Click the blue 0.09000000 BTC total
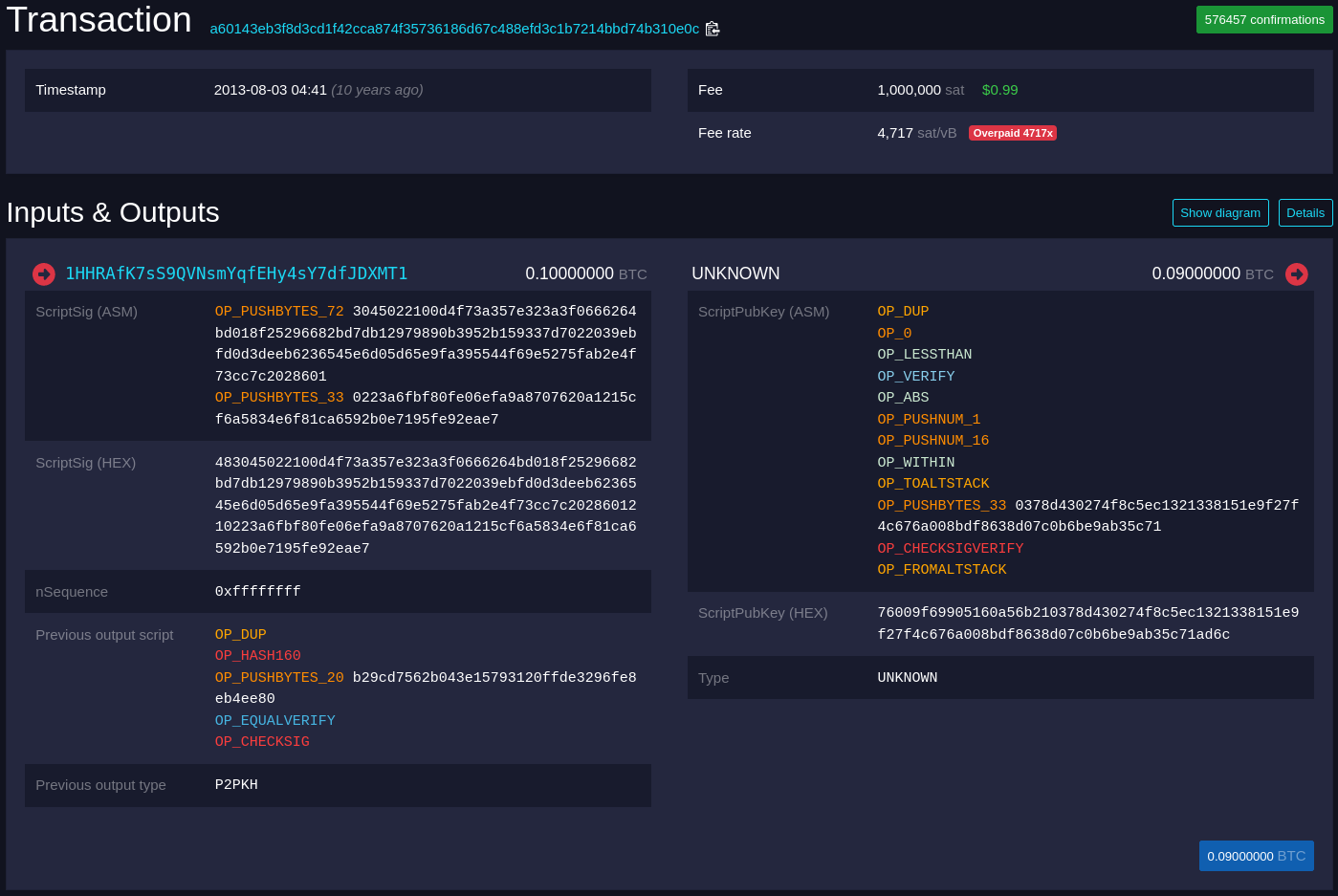 [x=1256, y=856]
